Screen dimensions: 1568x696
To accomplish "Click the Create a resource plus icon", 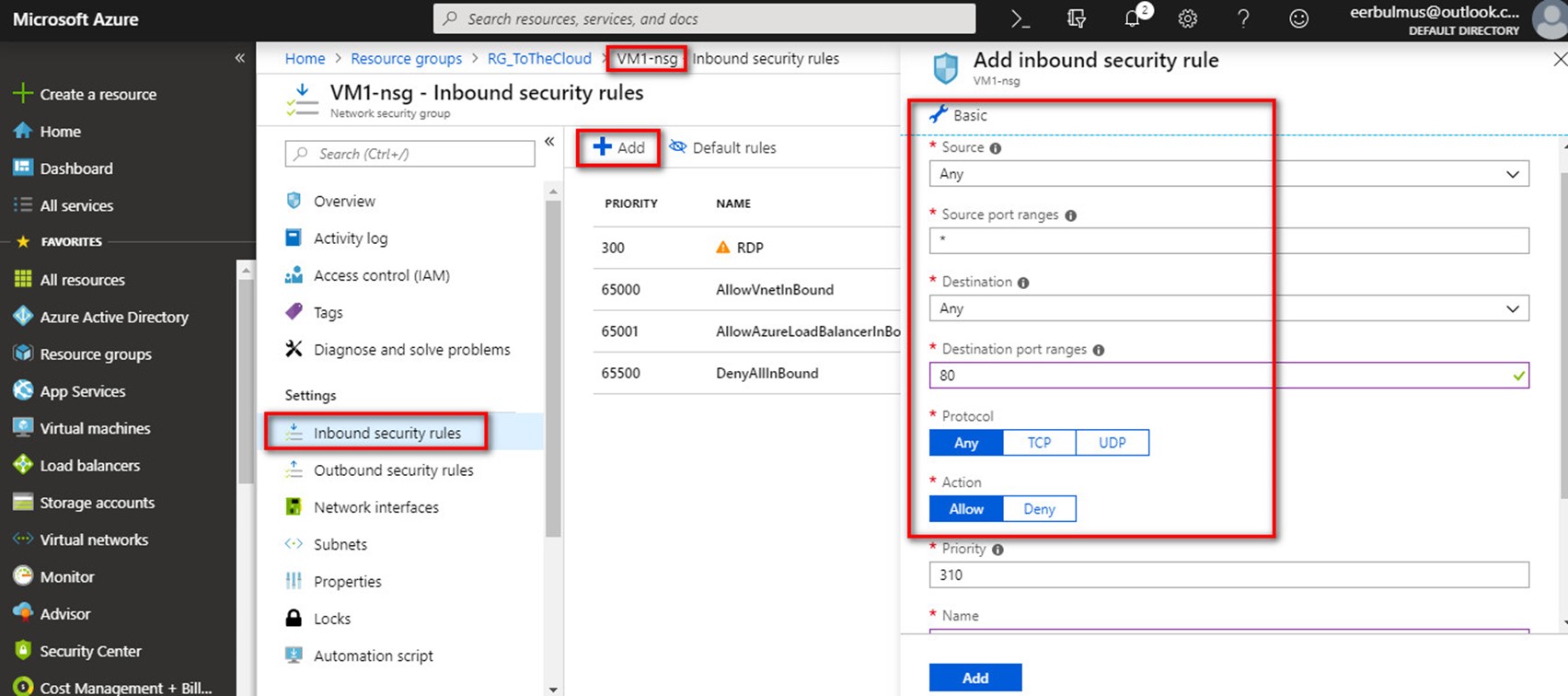I will (22, 94).
